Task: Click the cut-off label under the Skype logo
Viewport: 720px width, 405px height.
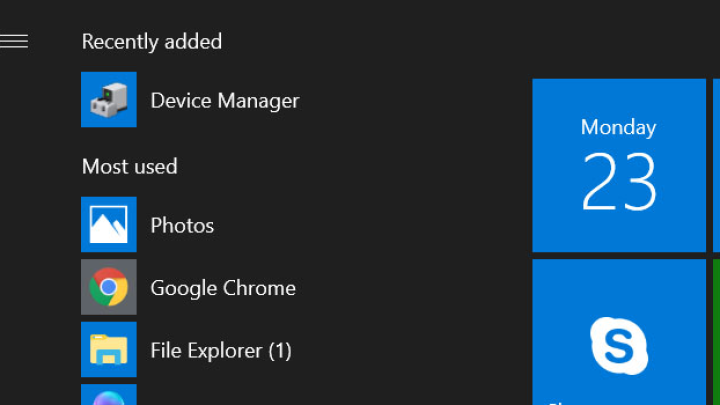Action: [x=558, y=403]
